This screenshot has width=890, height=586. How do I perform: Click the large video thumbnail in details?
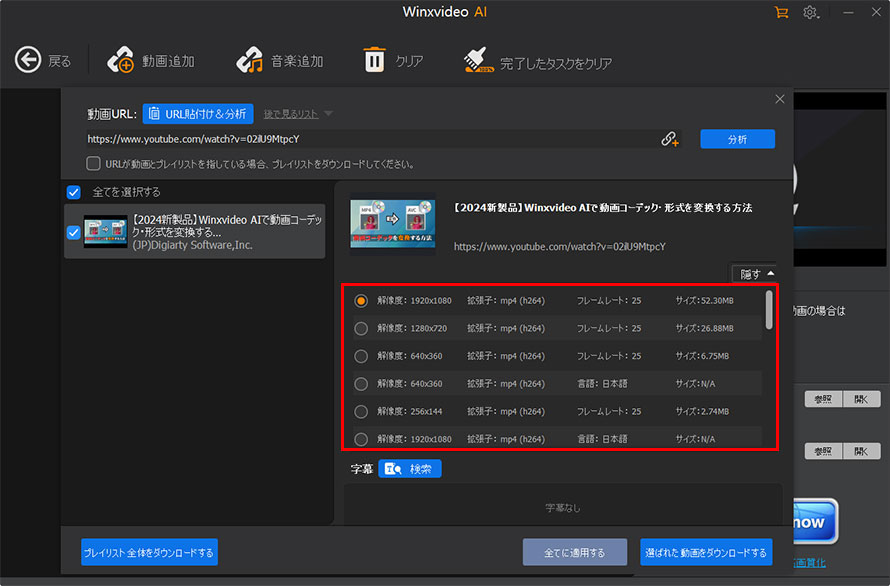tap(393, 224)
